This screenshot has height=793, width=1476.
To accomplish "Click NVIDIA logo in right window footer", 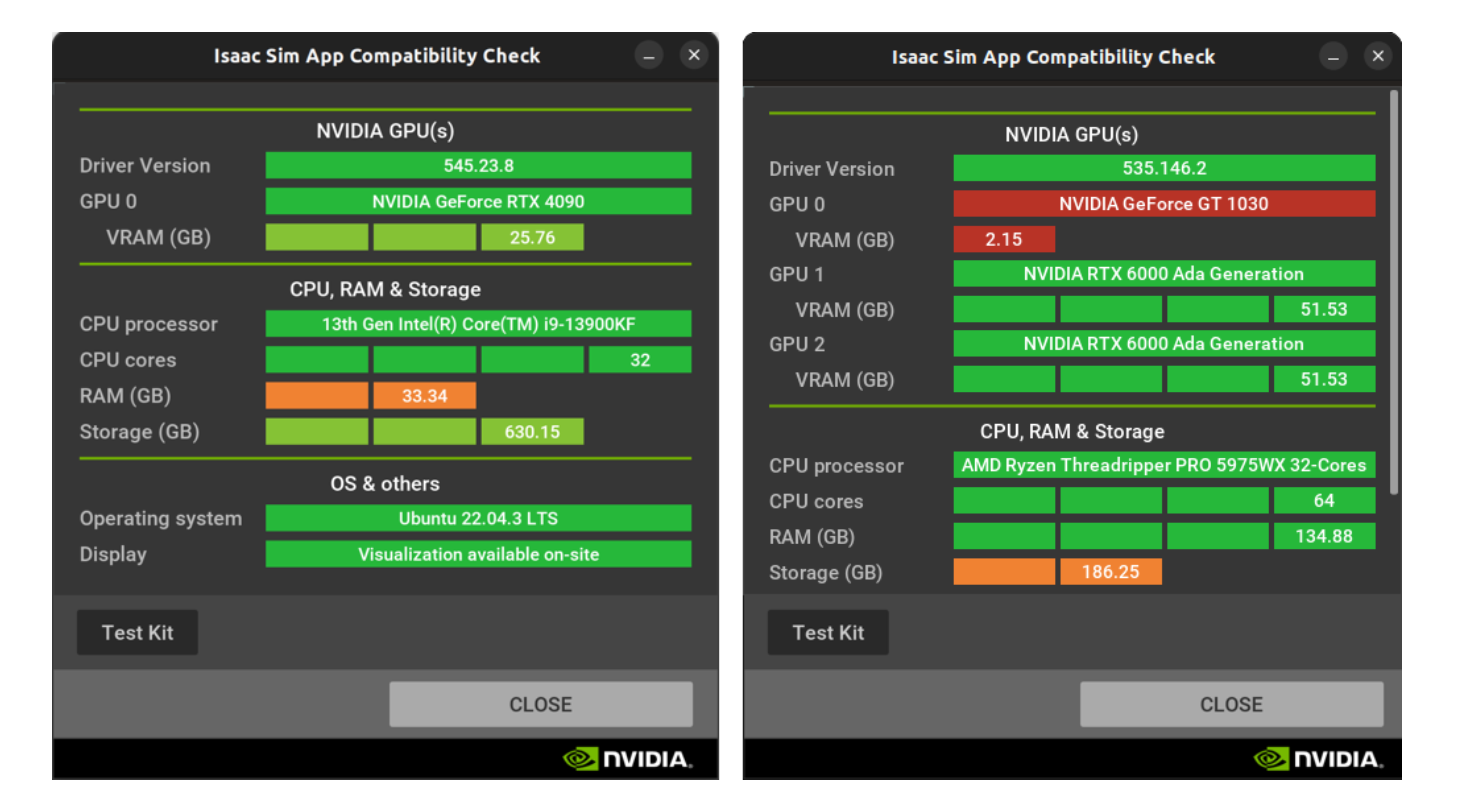I will point(1318,759).
